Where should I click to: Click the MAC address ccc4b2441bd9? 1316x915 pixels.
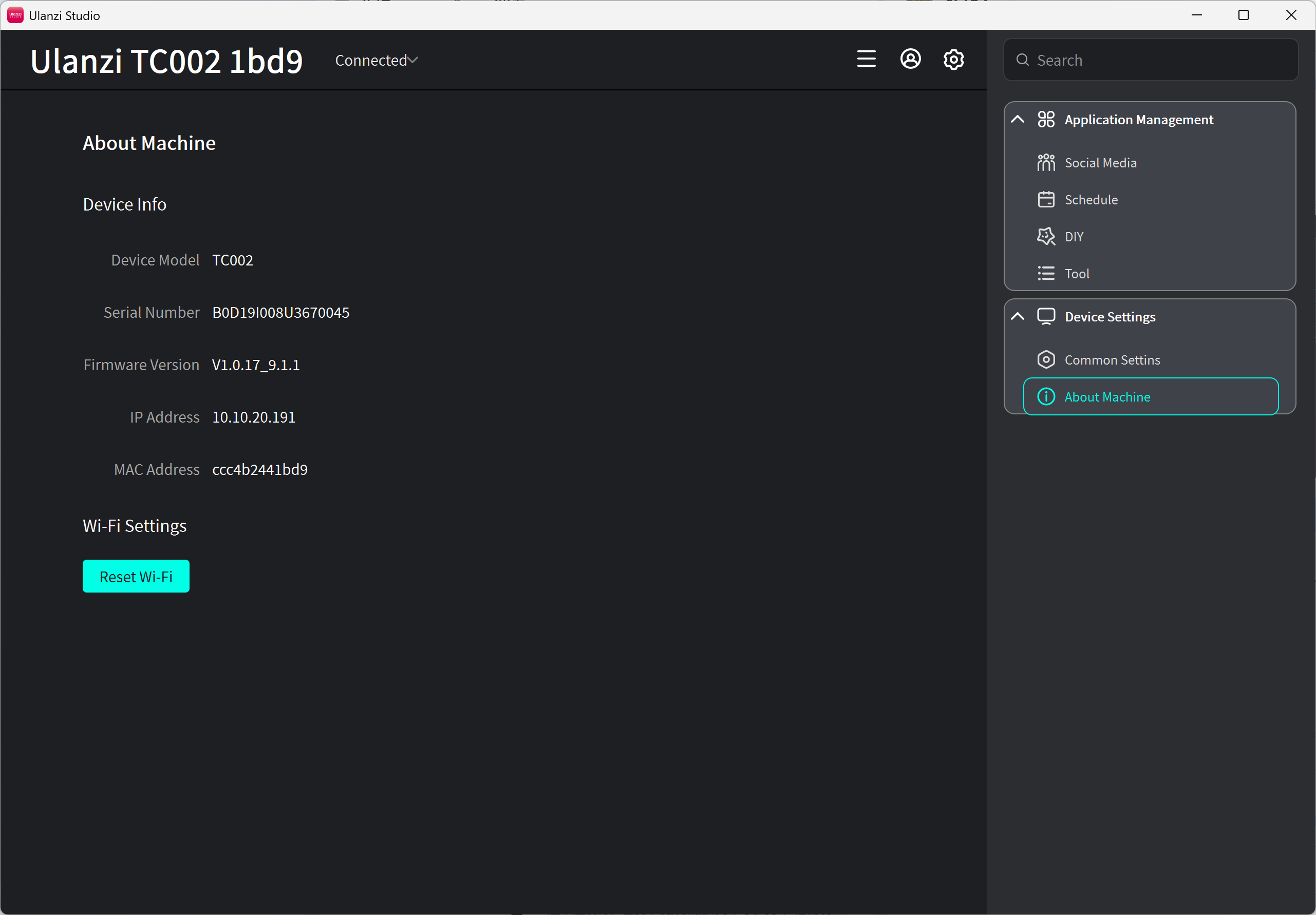tap(259, 470)
